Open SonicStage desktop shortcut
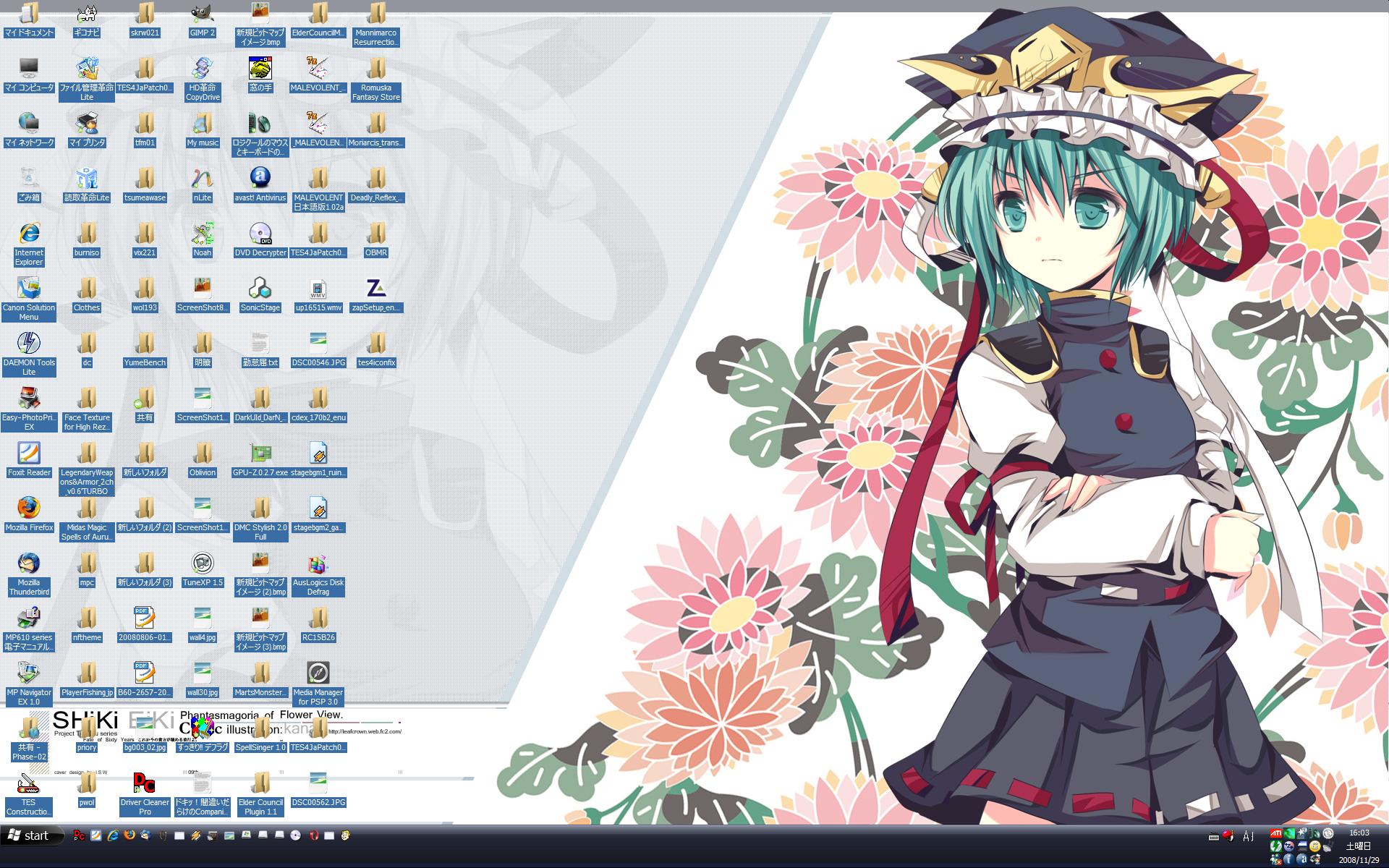The width and height of the screenshot is (1389, 868). coord(260,294)
